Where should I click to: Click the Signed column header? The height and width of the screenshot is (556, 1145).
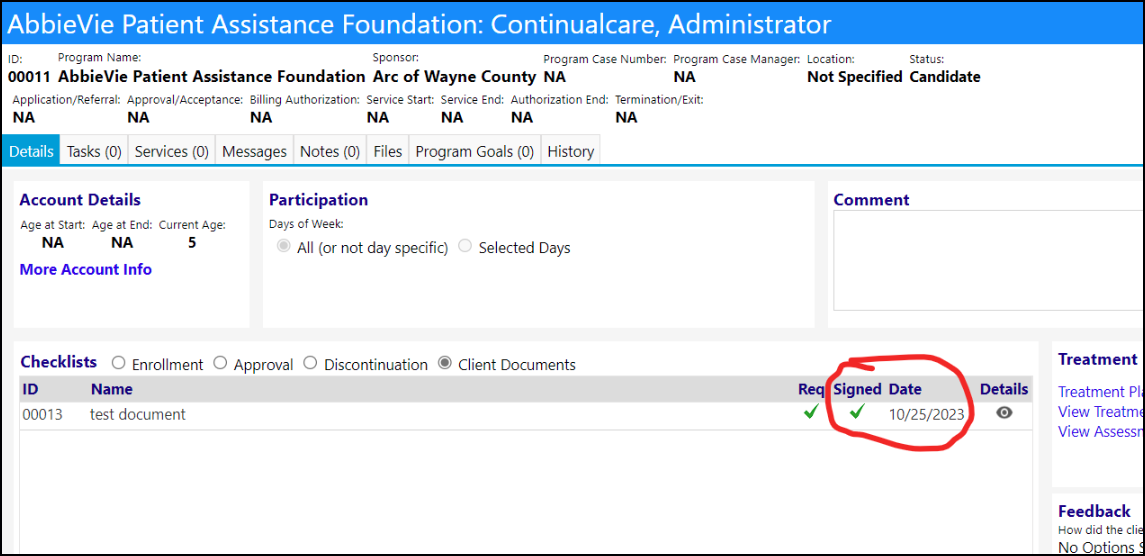pos(857,389)
